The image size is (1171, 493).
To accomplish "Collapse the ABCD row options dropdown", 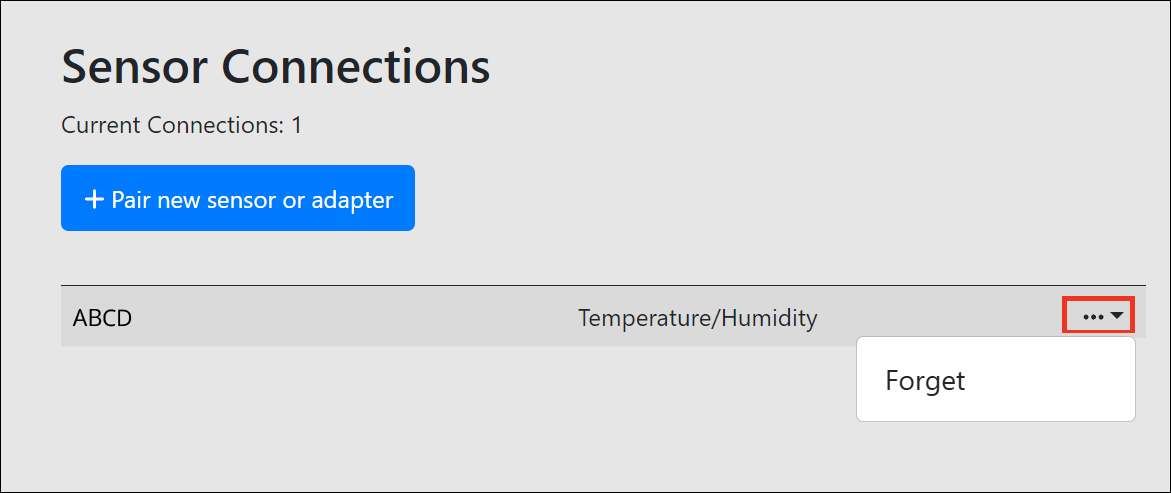I will point(1096,317).
